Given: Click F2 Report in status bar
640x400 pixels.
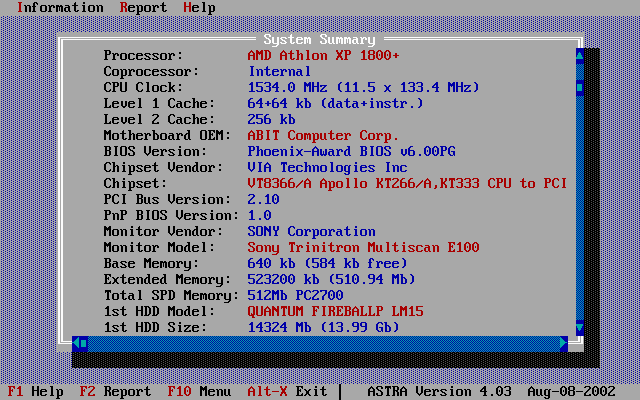Looking at the screenshot, I should (x=115, y=391).
